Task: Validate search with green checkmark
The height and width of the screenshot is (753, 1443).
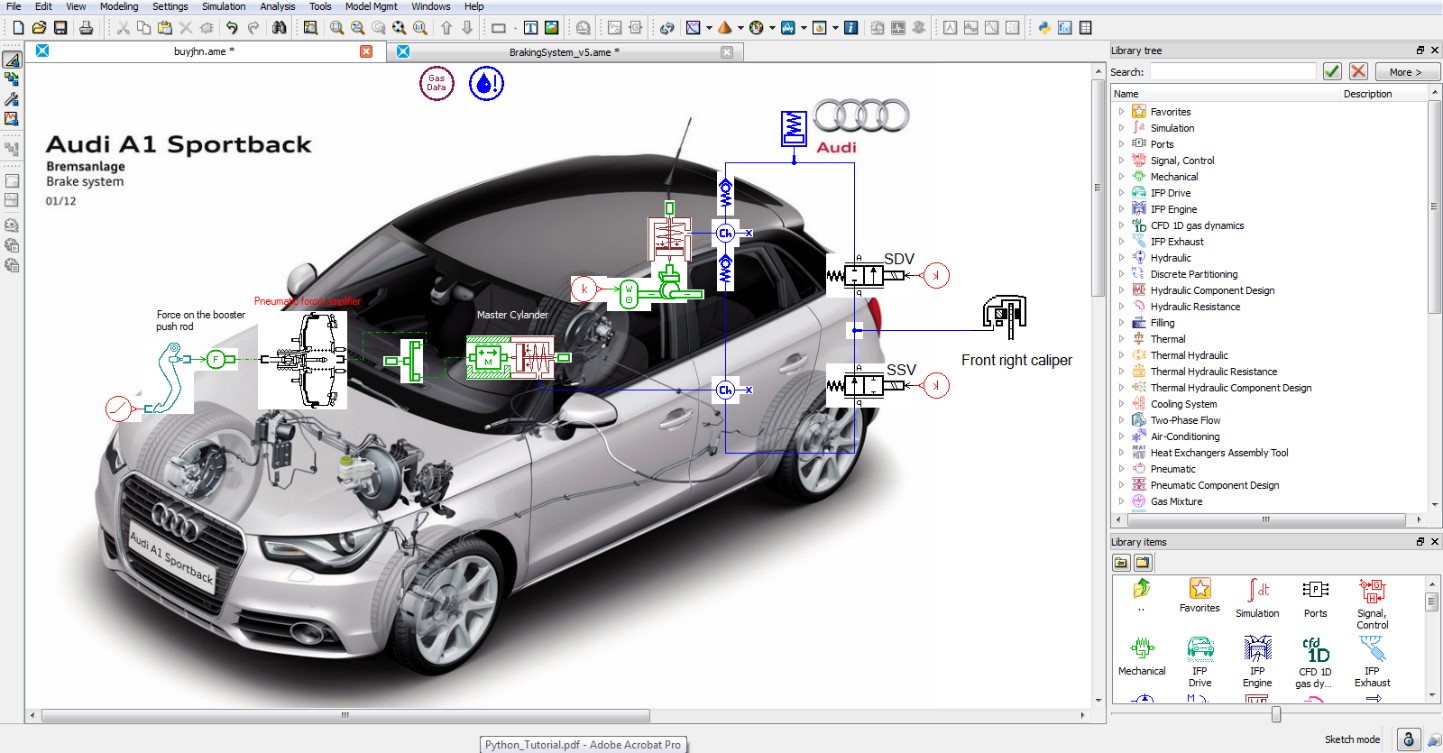Action: (x=1332, y=72)
